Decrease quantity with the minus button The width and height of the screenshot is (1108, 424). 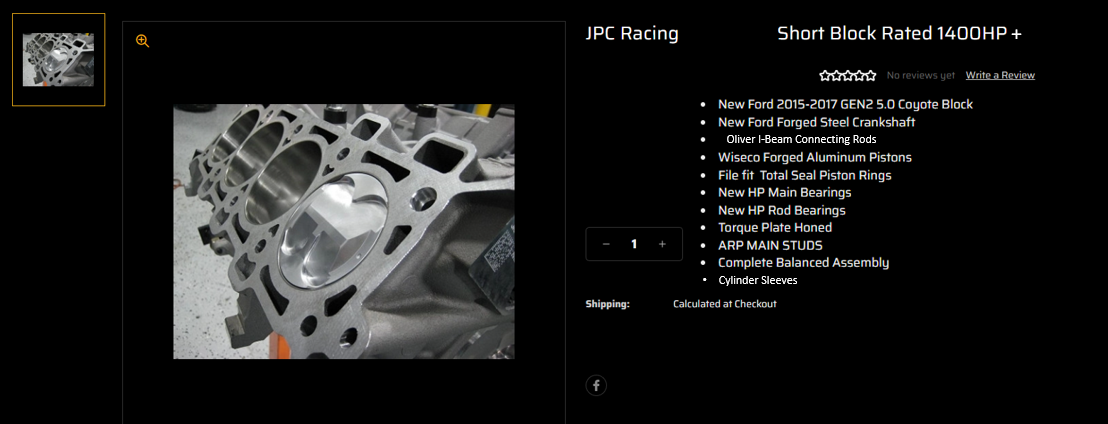click(606, 244)
